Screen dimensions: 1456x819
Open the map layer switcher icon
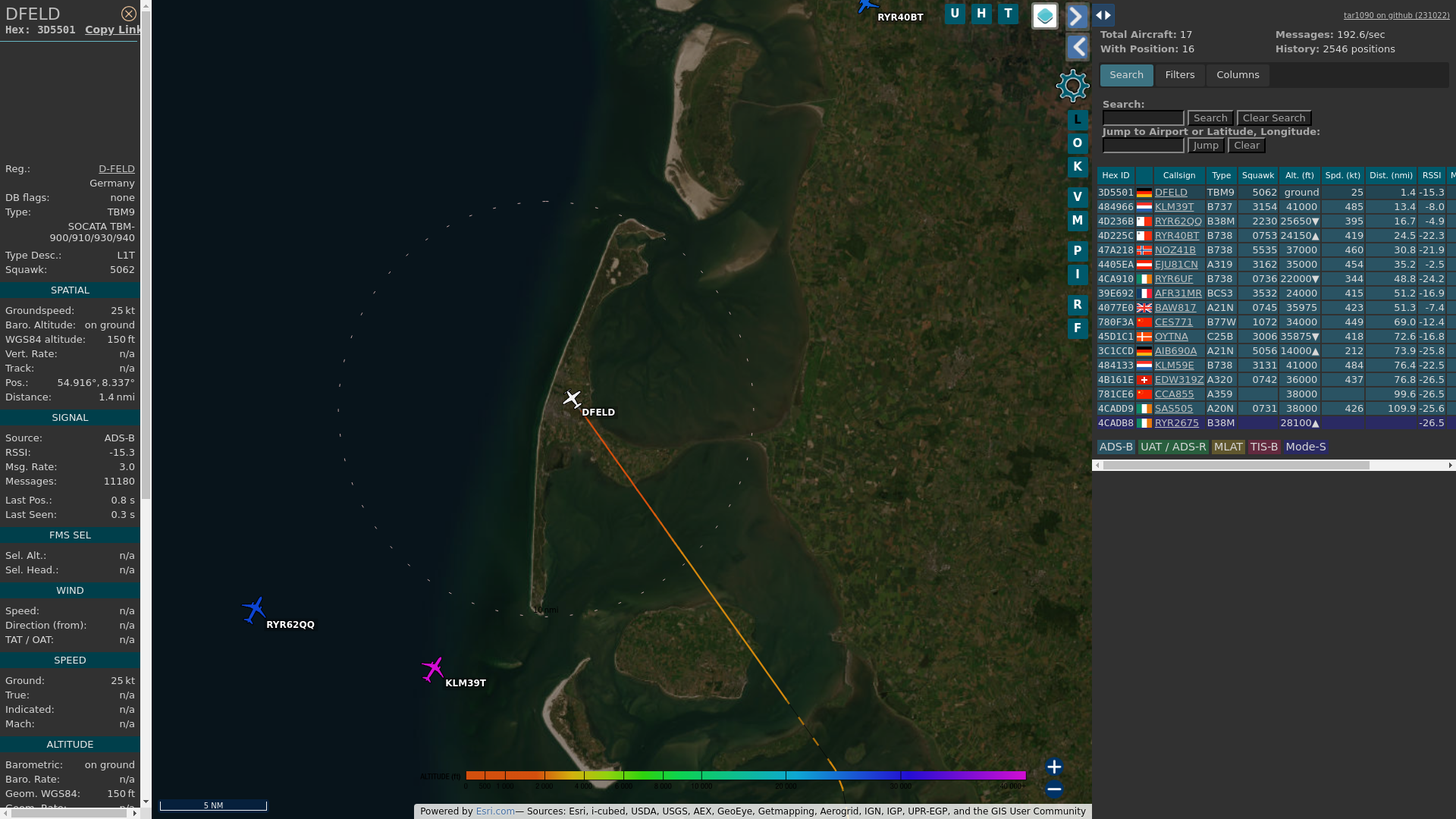click(x=1045, y=16)
